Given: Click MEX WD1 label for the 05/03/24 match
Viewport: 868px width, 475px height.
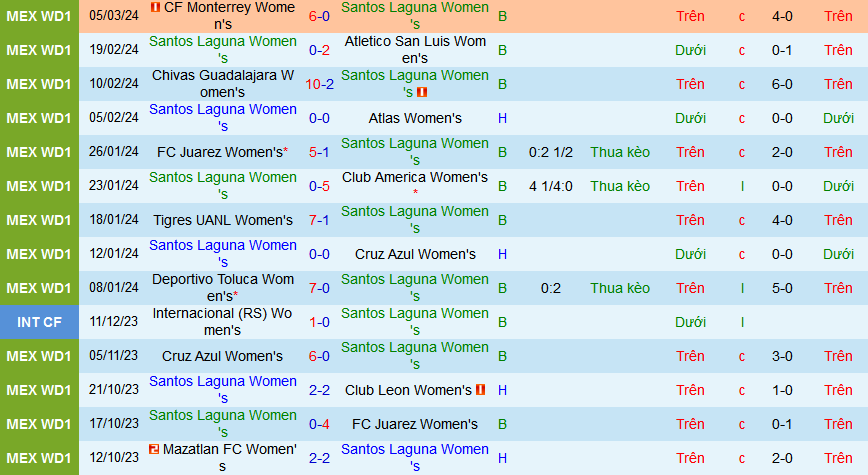Looking at the screenshot, I should click(x=38, y=16).
